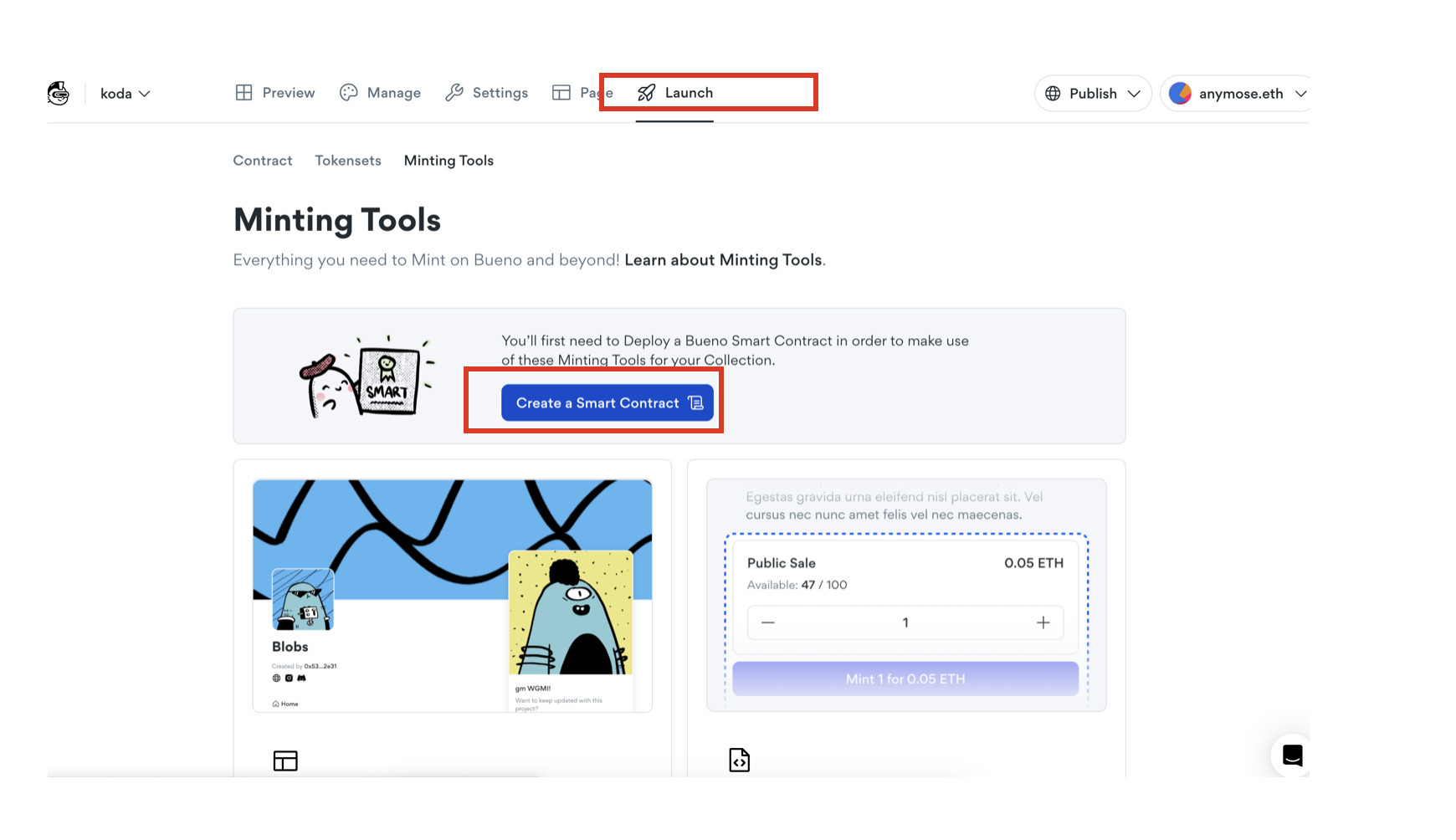This screenshot has width=1456, height=840.
Task: Open the chat support widget icon
Action: click(1292, 755)
